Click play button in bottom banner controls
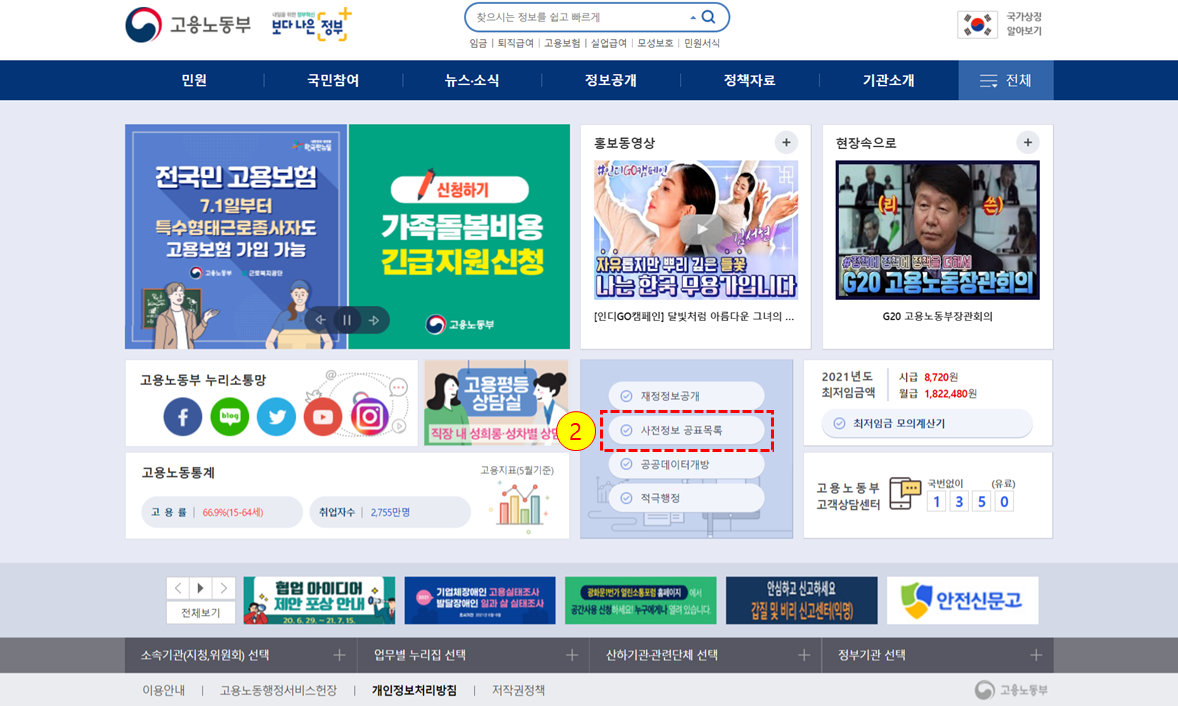The image size is (1178, 706). (x=201, y=588)
